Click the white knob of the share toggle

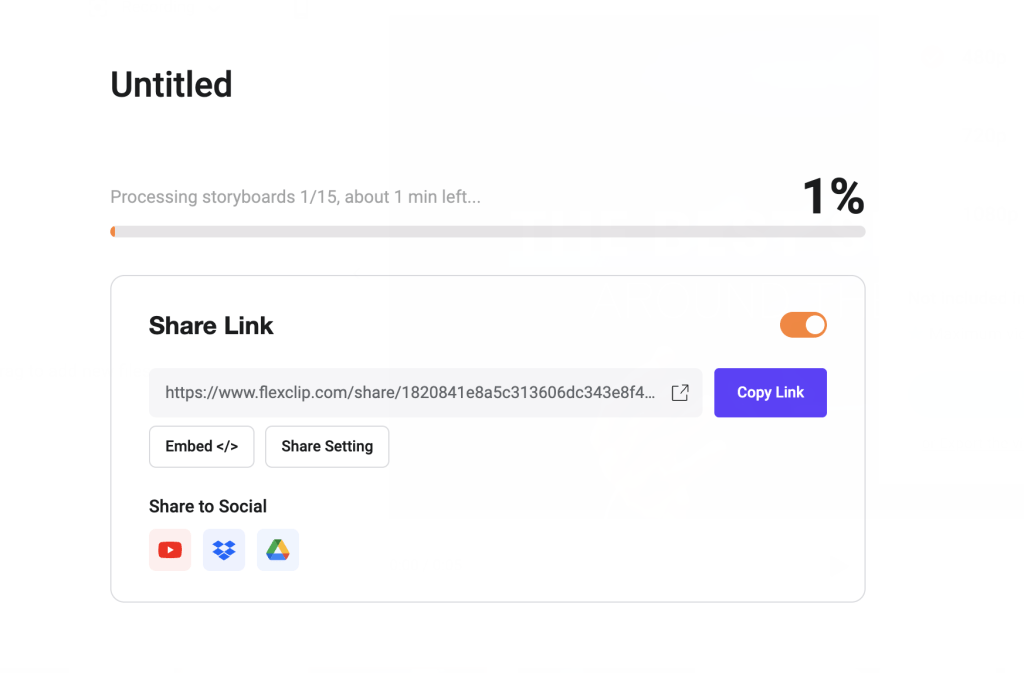815,325
